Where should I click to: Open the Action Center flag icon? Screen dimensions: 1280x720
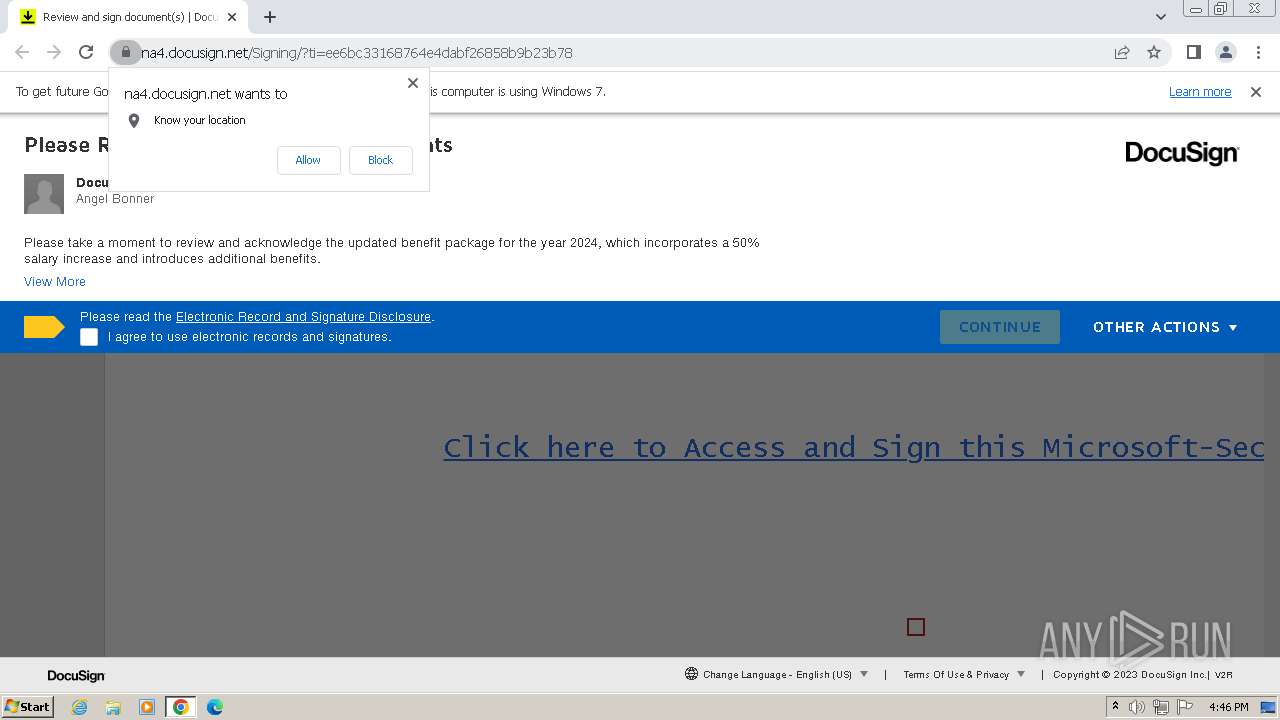point(1185,707)
